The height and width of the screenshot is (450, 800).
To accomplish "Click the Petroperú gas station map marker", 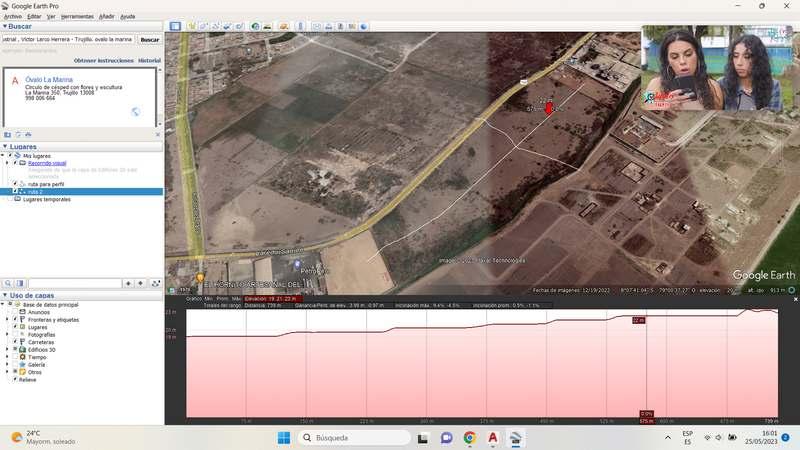I will (x=297, y=264).
